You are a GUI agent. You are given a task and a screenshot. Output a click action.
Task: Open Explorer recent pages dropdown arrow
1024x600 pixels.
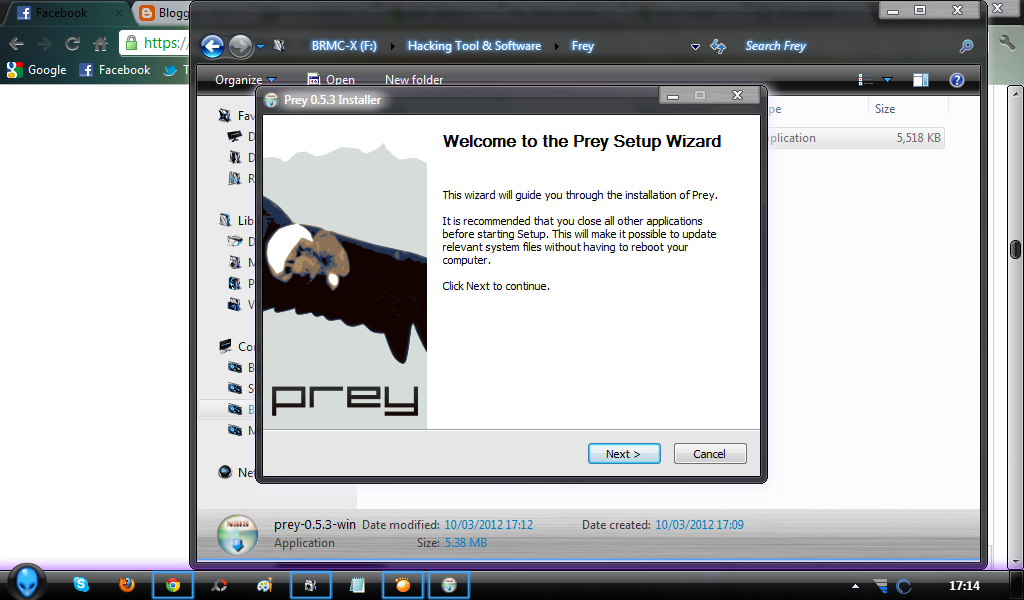[x=261, y=46]
